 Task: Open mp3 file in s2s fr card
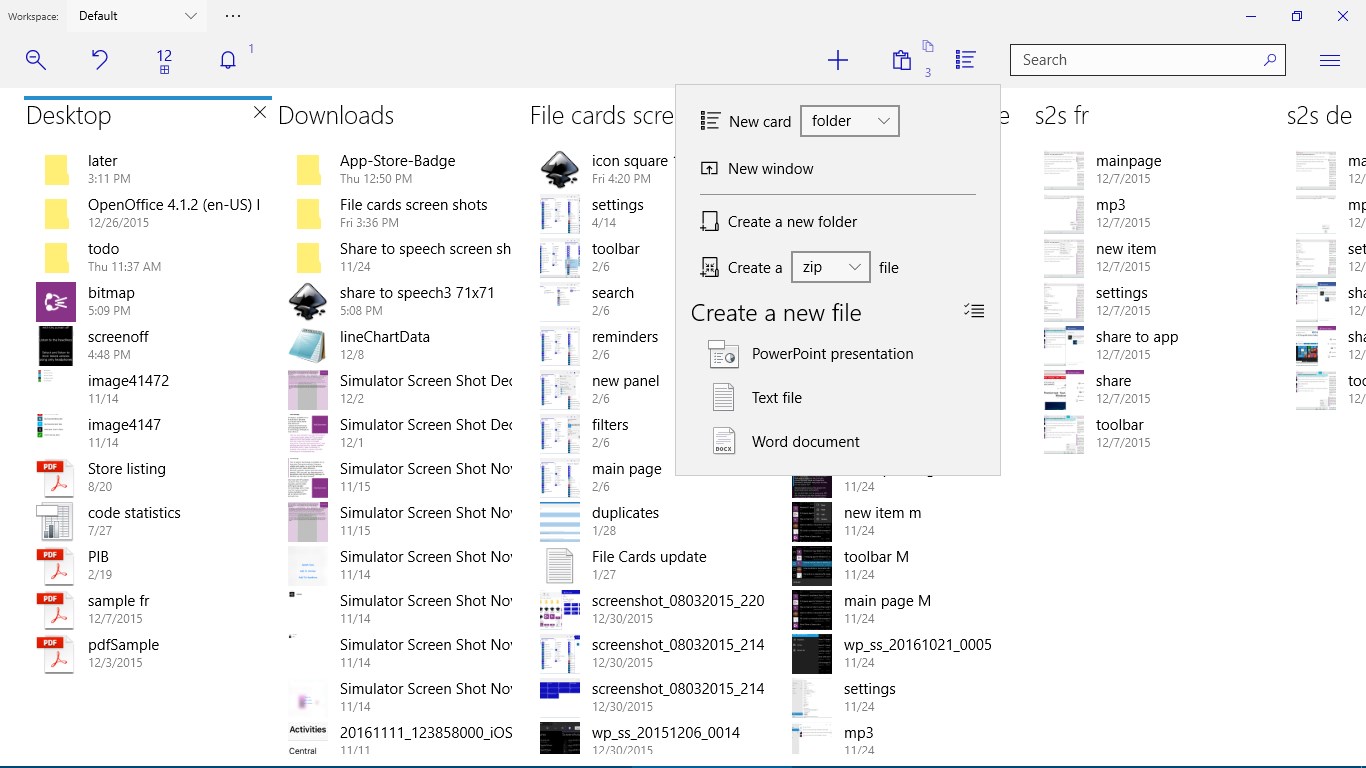click(x=1111, y=205)
